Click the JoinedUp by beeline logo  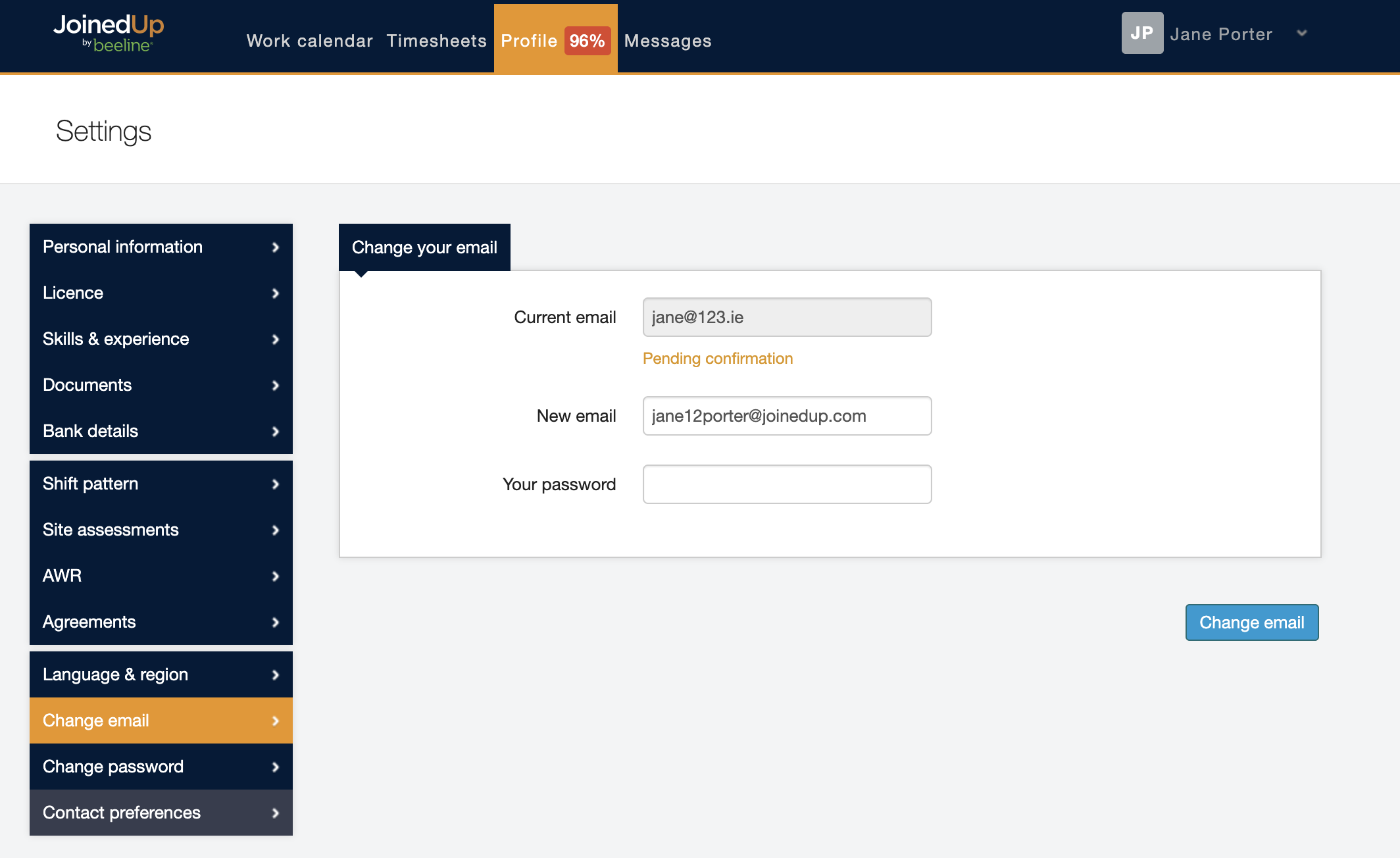(109, 33)
